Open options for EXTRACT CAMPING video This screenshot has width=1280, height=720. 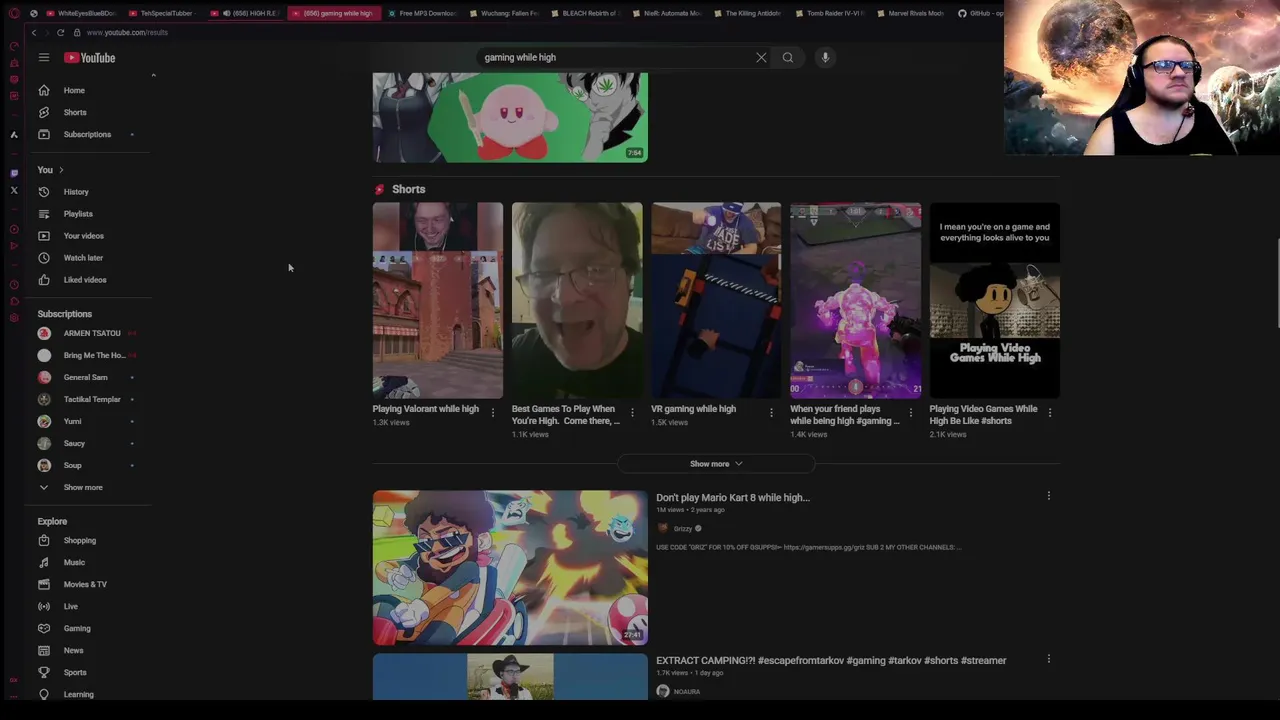tap(1048, 659)
